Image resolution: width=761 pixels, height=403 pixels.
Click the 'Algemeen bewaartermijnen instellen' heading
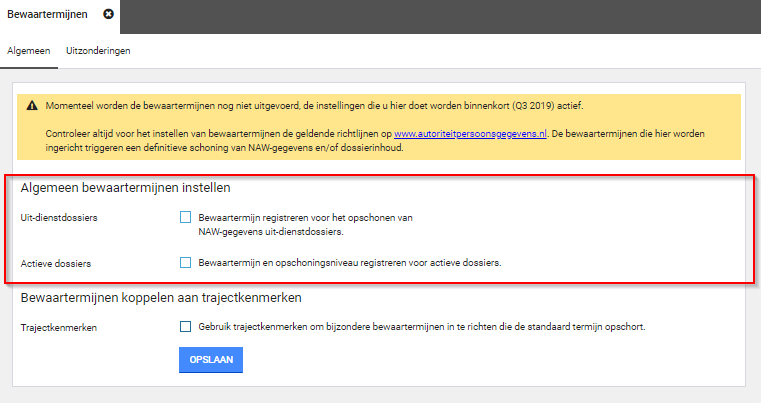126,188
